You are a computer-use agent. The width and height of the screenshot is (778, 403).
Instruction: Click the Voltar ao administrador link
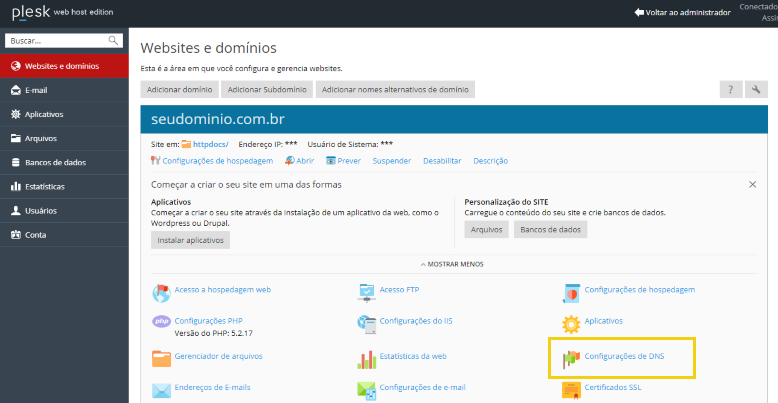pos(688,12)
